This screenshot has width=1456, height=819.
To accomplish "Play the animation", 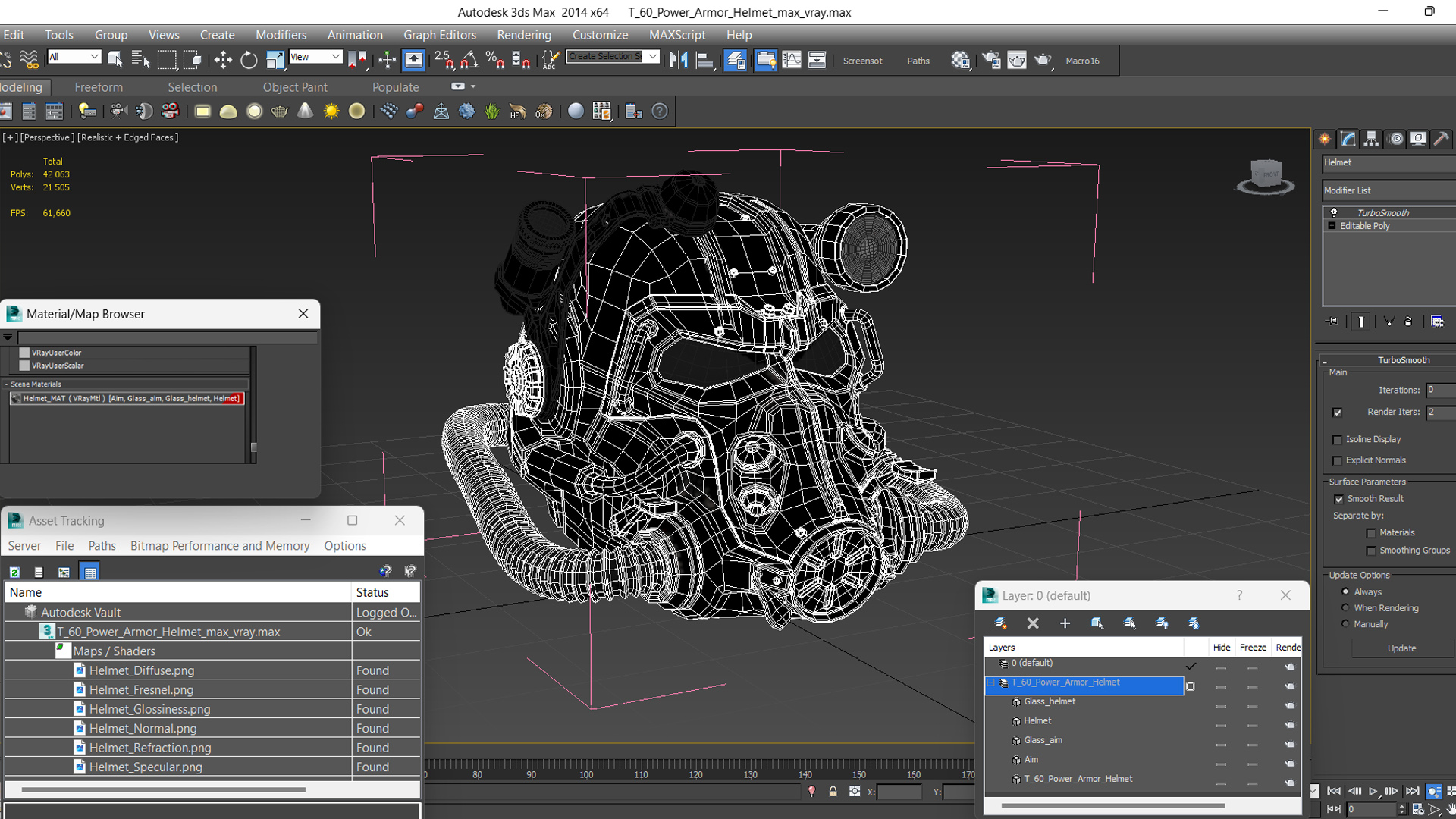I will 1373,791.
